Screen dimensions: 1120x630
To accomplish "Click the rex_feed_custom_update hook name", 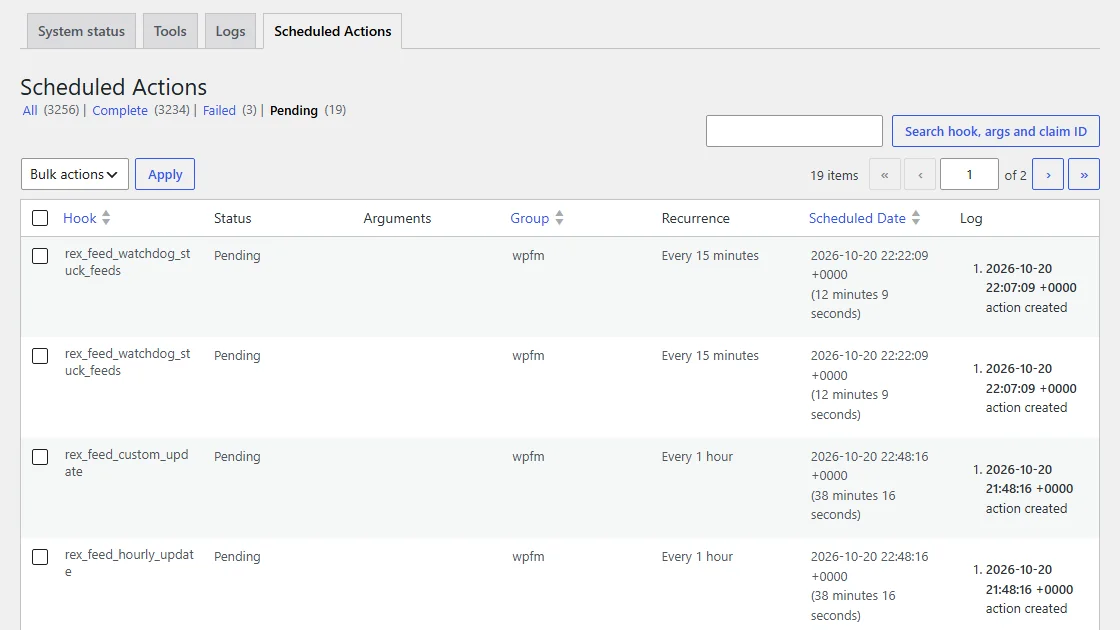I will (x=126, y=463).
